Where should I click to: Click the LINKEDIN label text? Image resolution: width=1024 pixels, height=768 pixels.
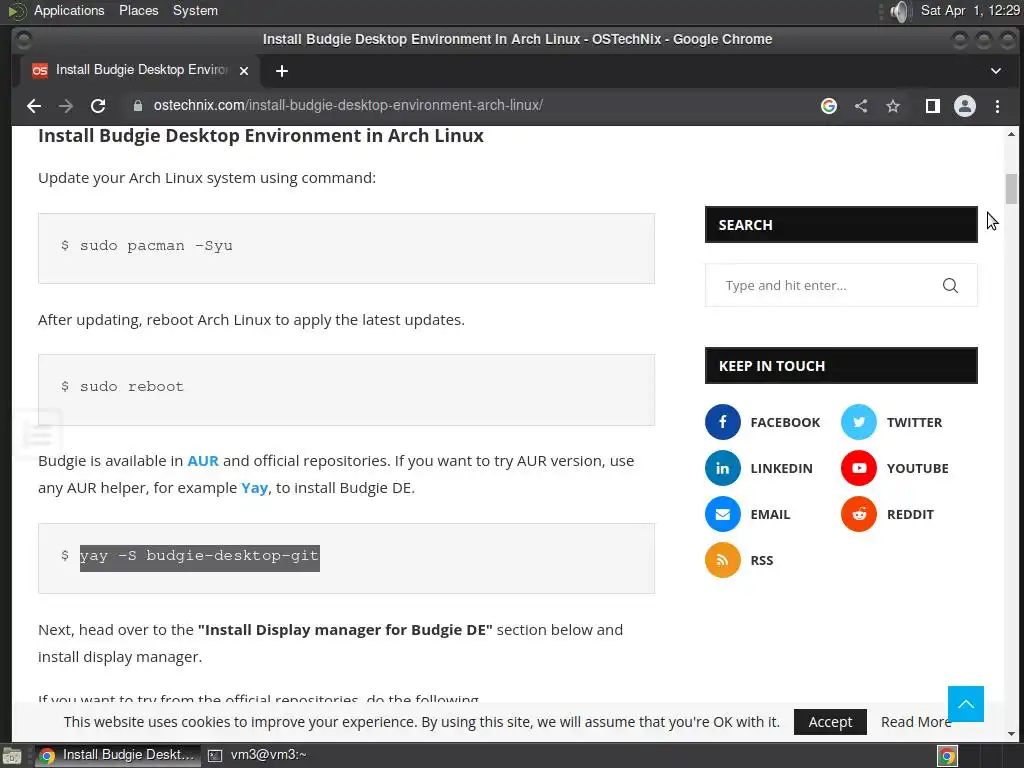coord(782,468)
